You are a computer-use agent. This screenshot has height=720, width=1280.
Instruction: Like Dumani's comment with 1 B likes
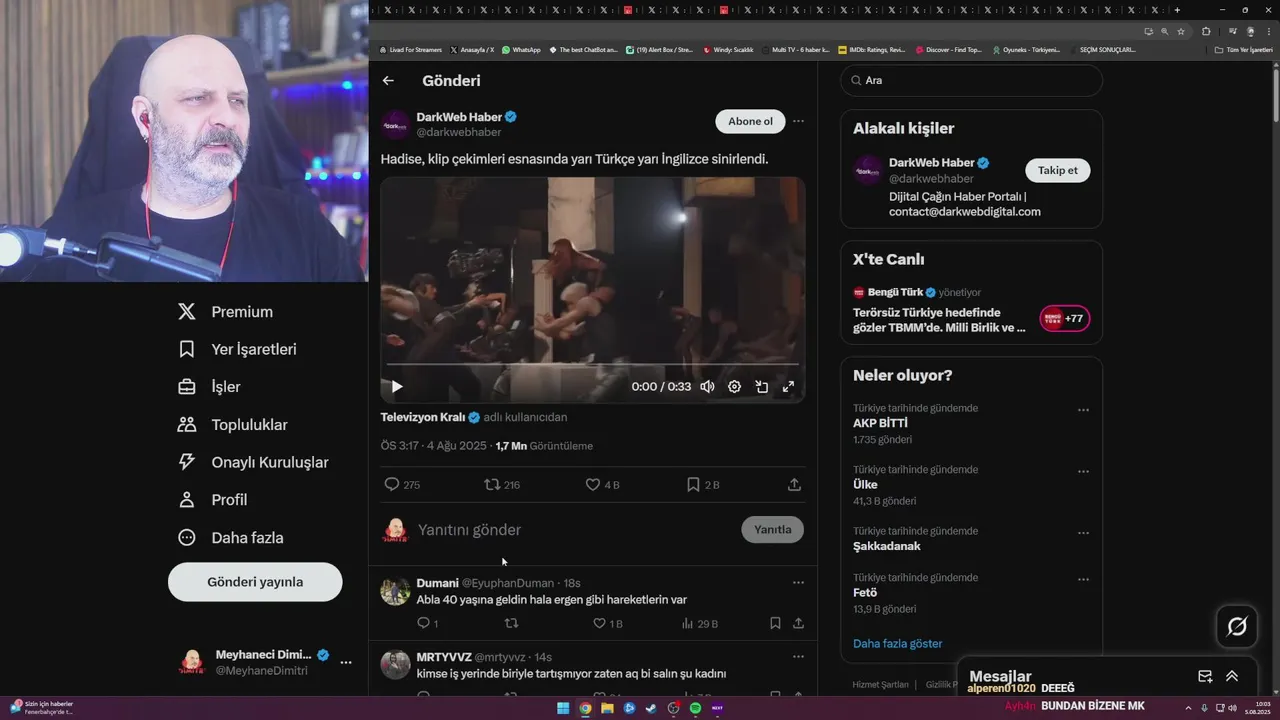(x=600, y=623)
